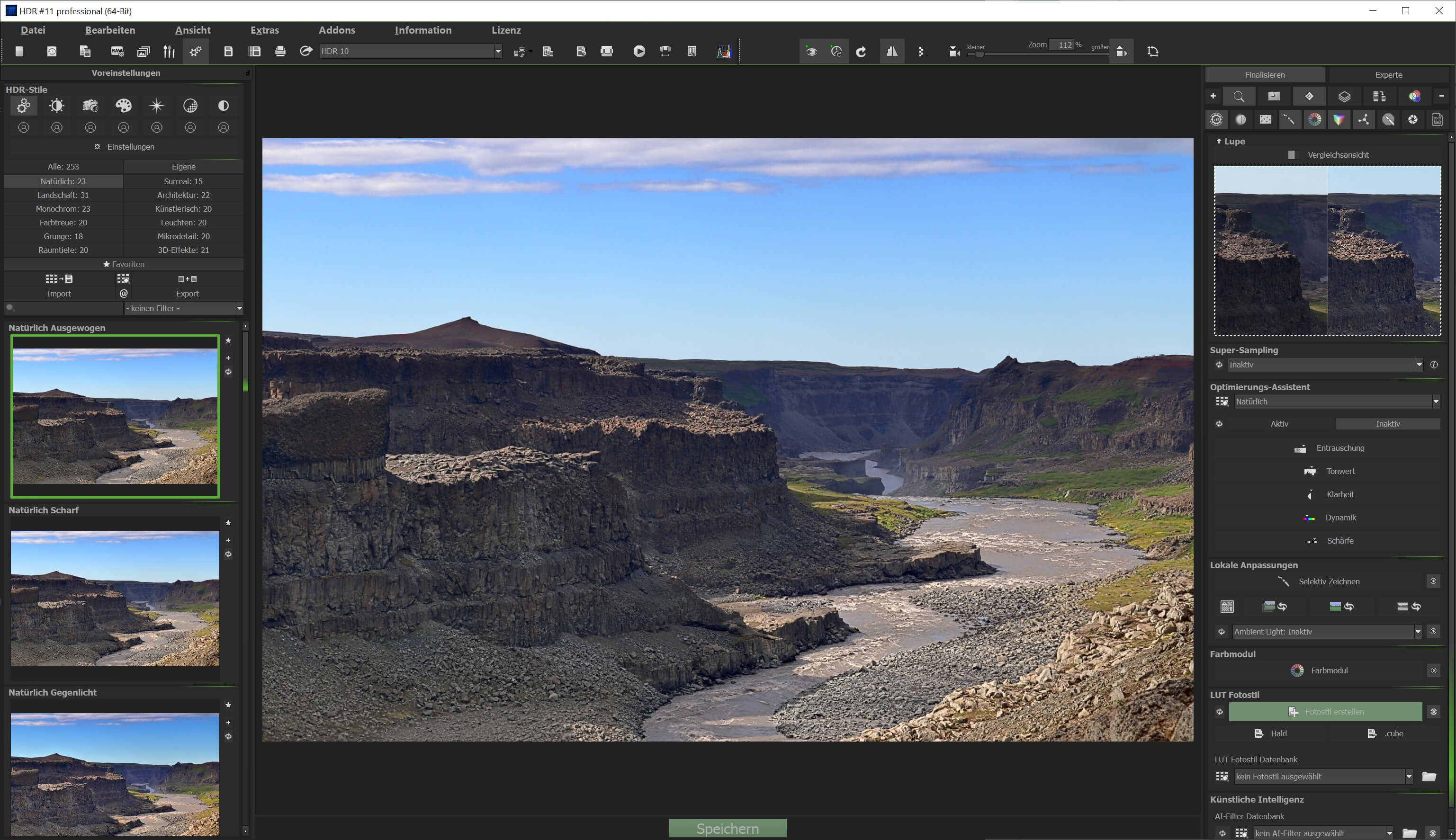The height and width of the screenshot is (840, 1456).
Task: Select the colorful 3D cube LUT icon
Action: click(x=1339, y=119)
